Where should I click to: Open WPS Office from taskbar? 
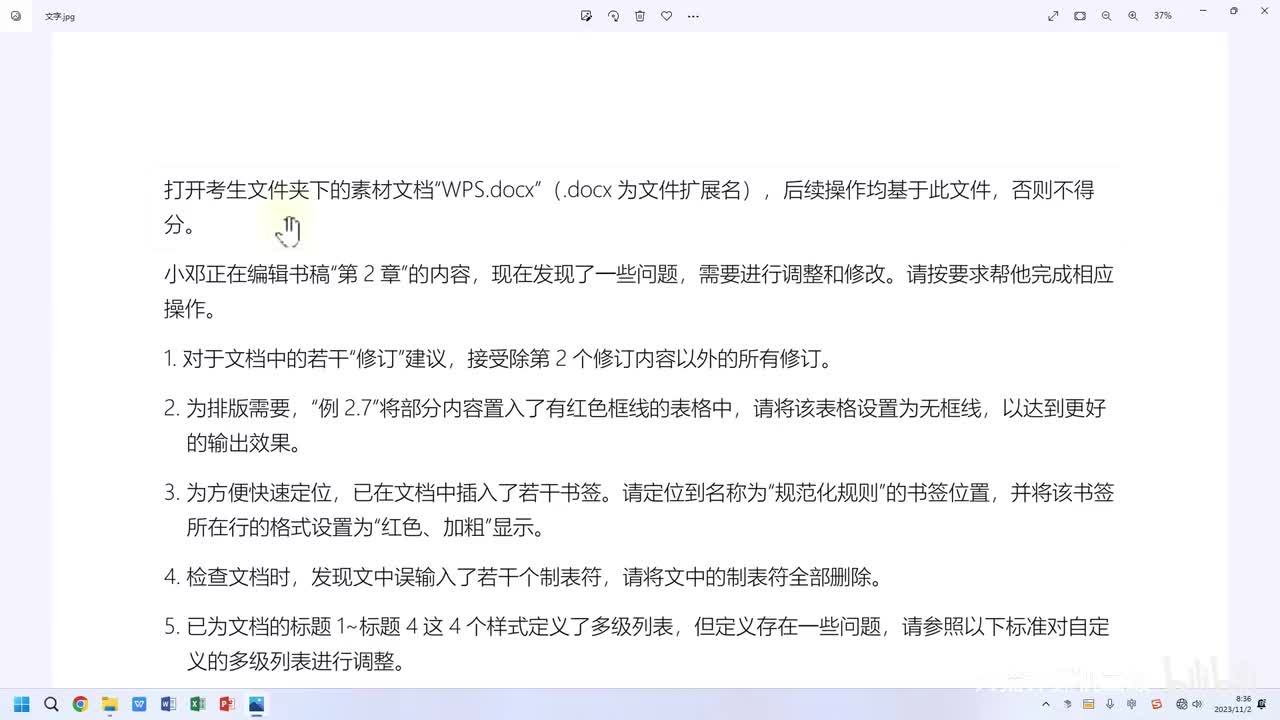[x=139, y=704]
